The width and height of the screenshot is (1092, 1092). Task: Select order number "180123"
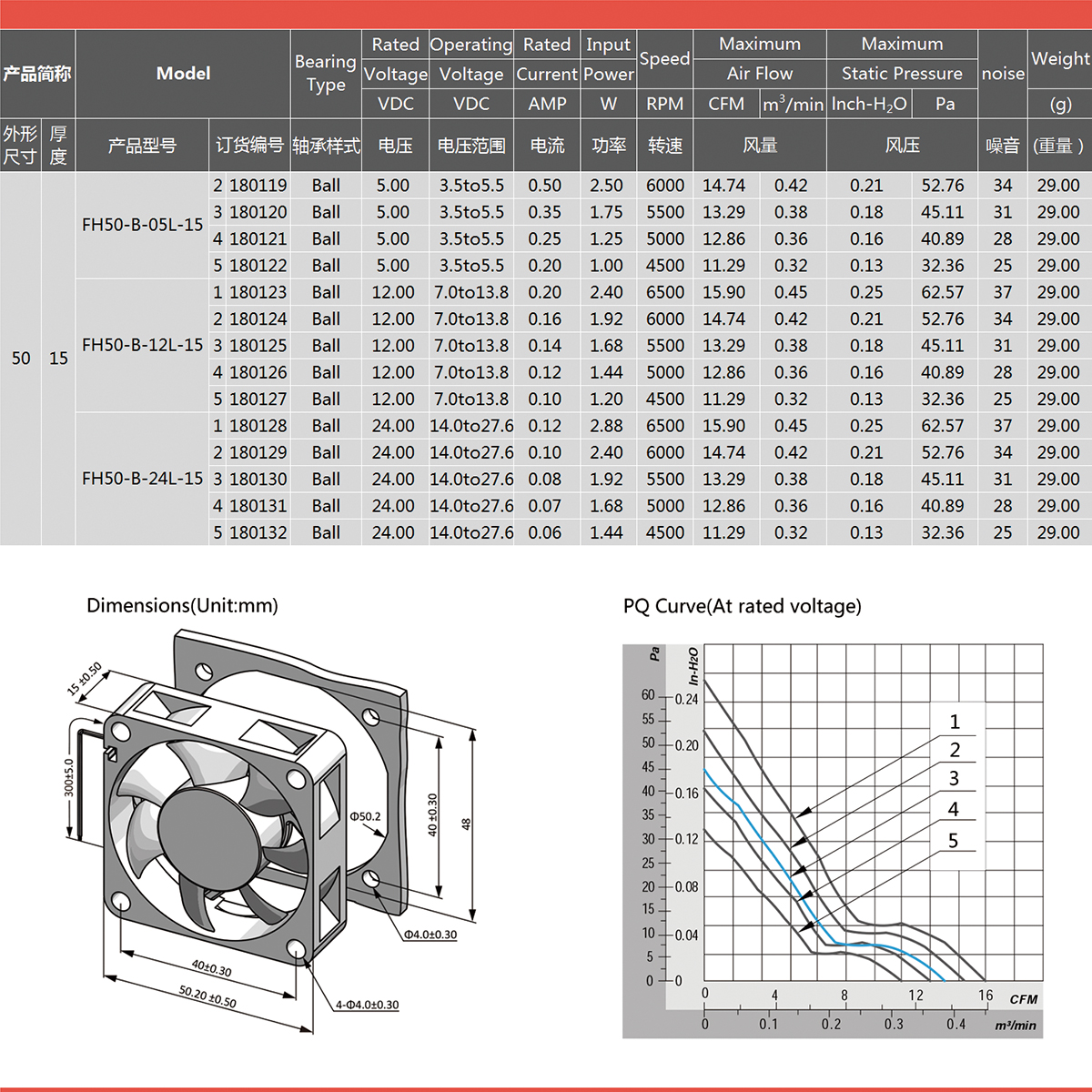[258, 292]
